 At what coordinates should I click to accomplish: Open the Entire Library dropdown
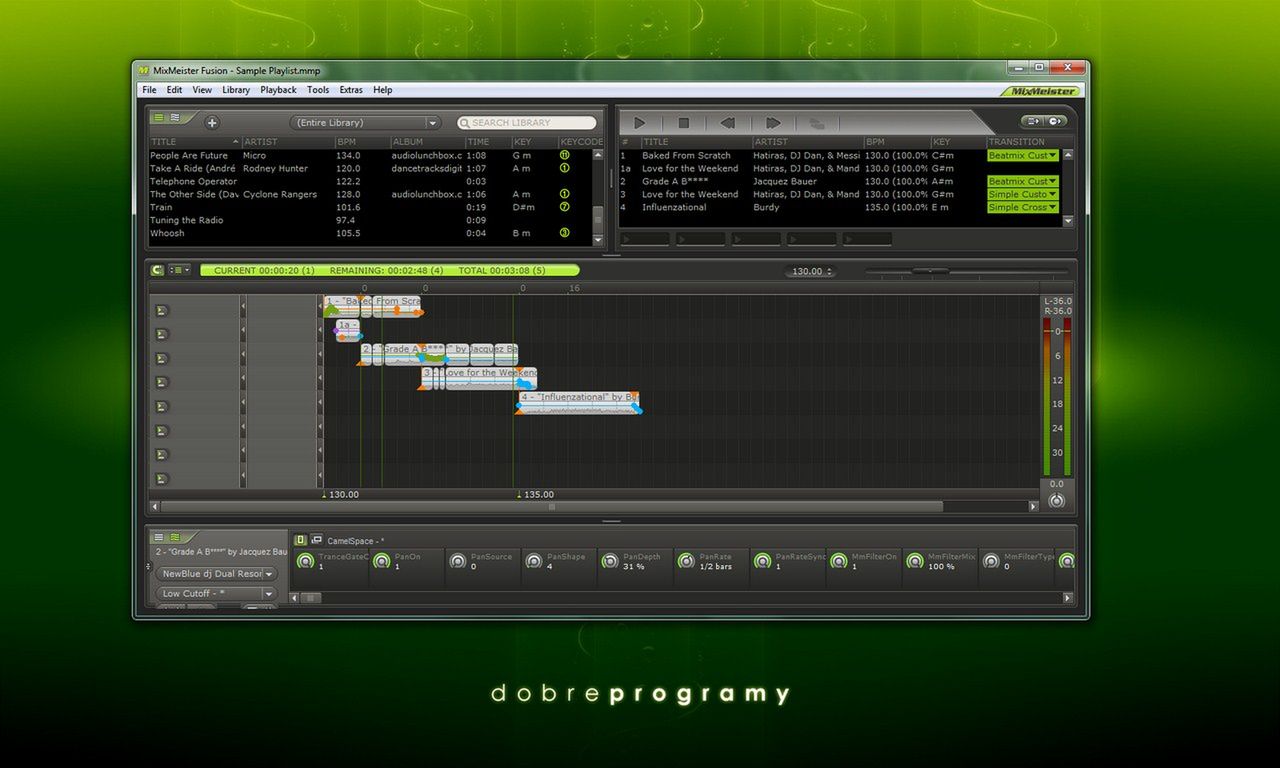click(x=365, y=122)
